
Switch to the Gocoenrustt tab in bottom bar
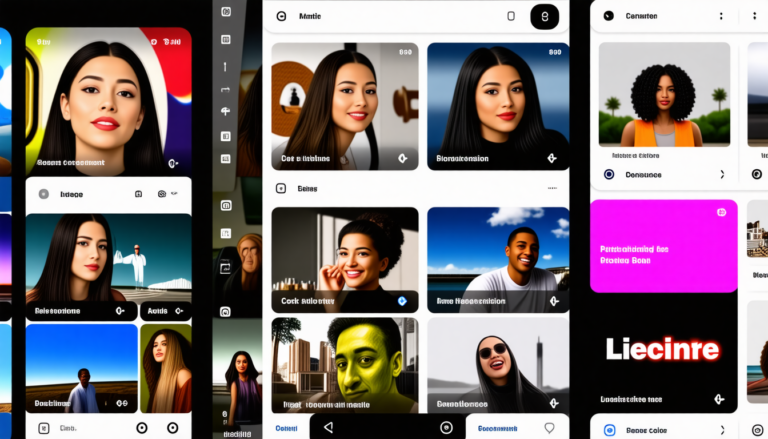click(x=497, y=428)
